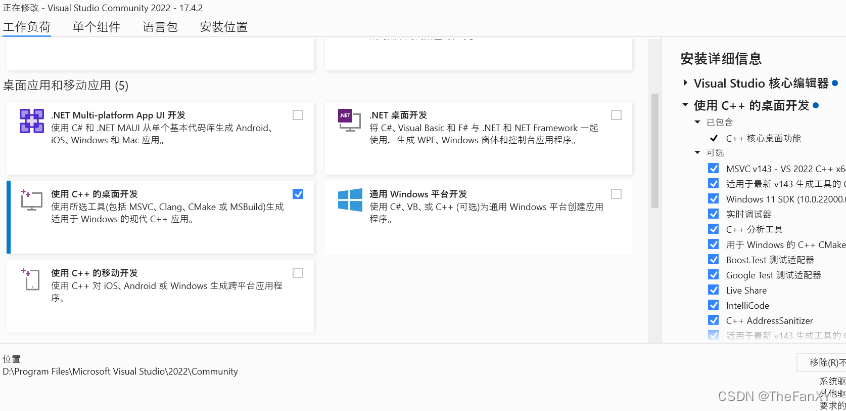
Task: Open the 语言包 tab
Action: point(160,27)
